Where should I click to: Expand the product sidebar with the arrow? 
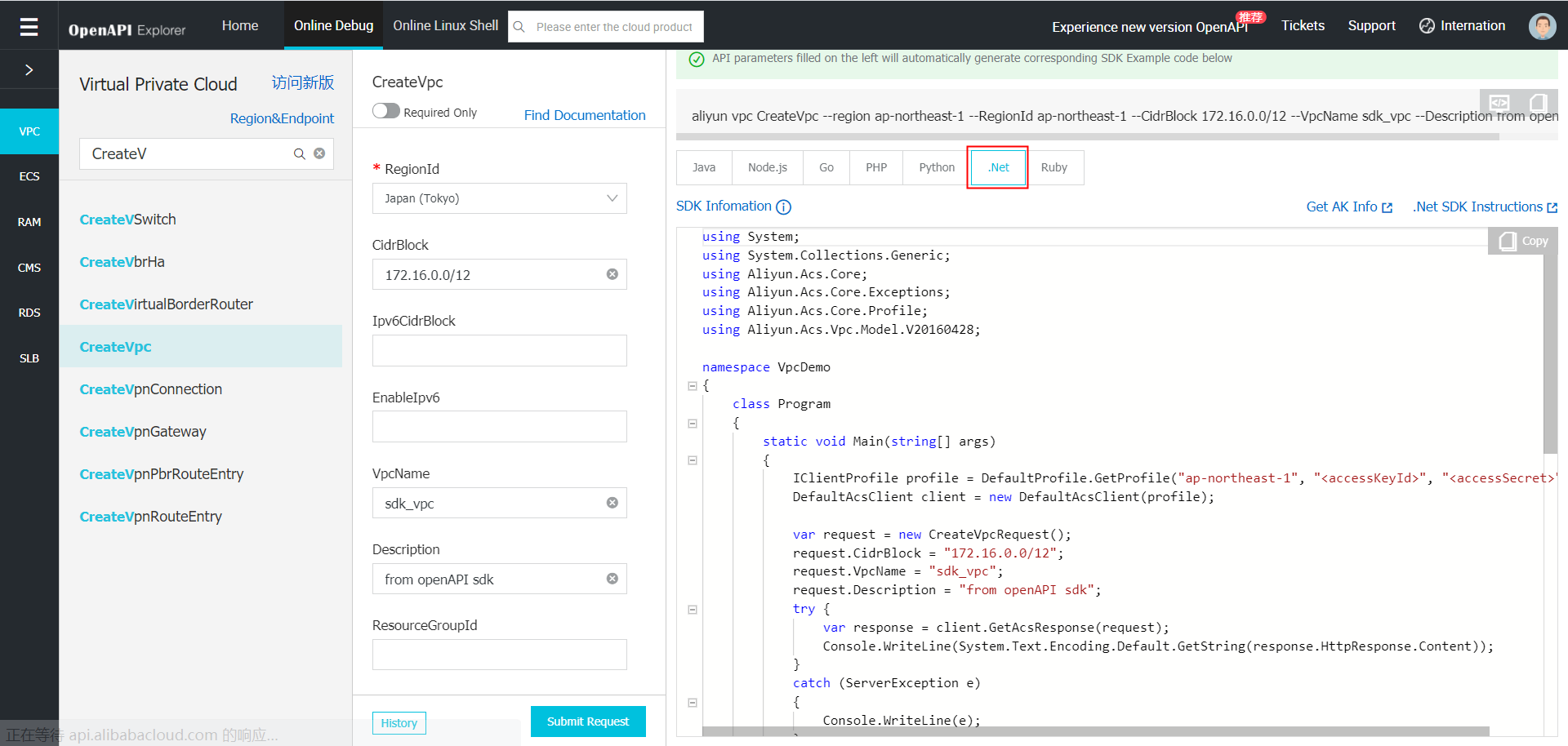(x=29, y=70)
